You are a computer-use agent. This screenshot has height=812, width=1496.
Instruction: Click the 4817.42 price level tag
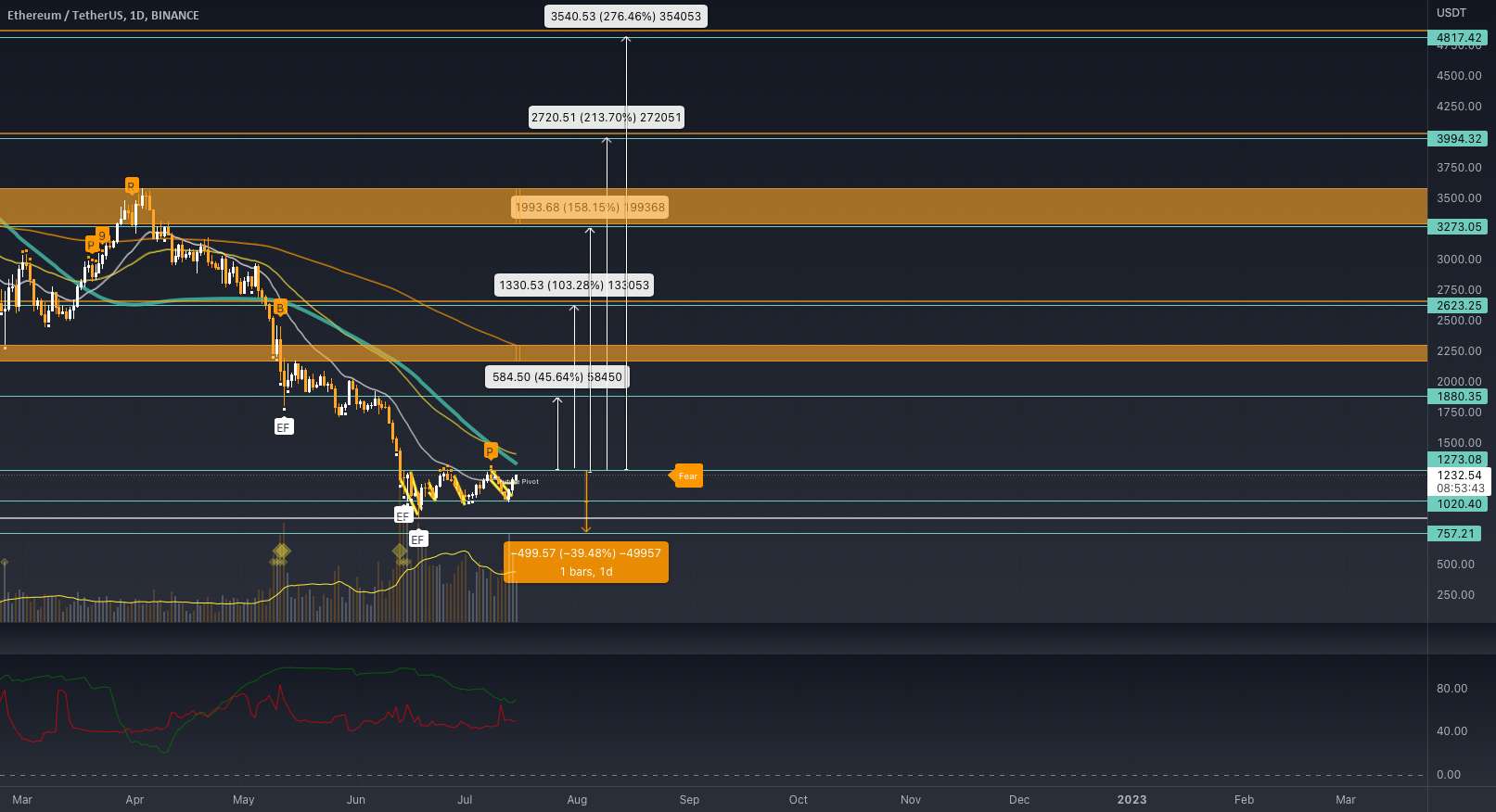point(1458,38)
